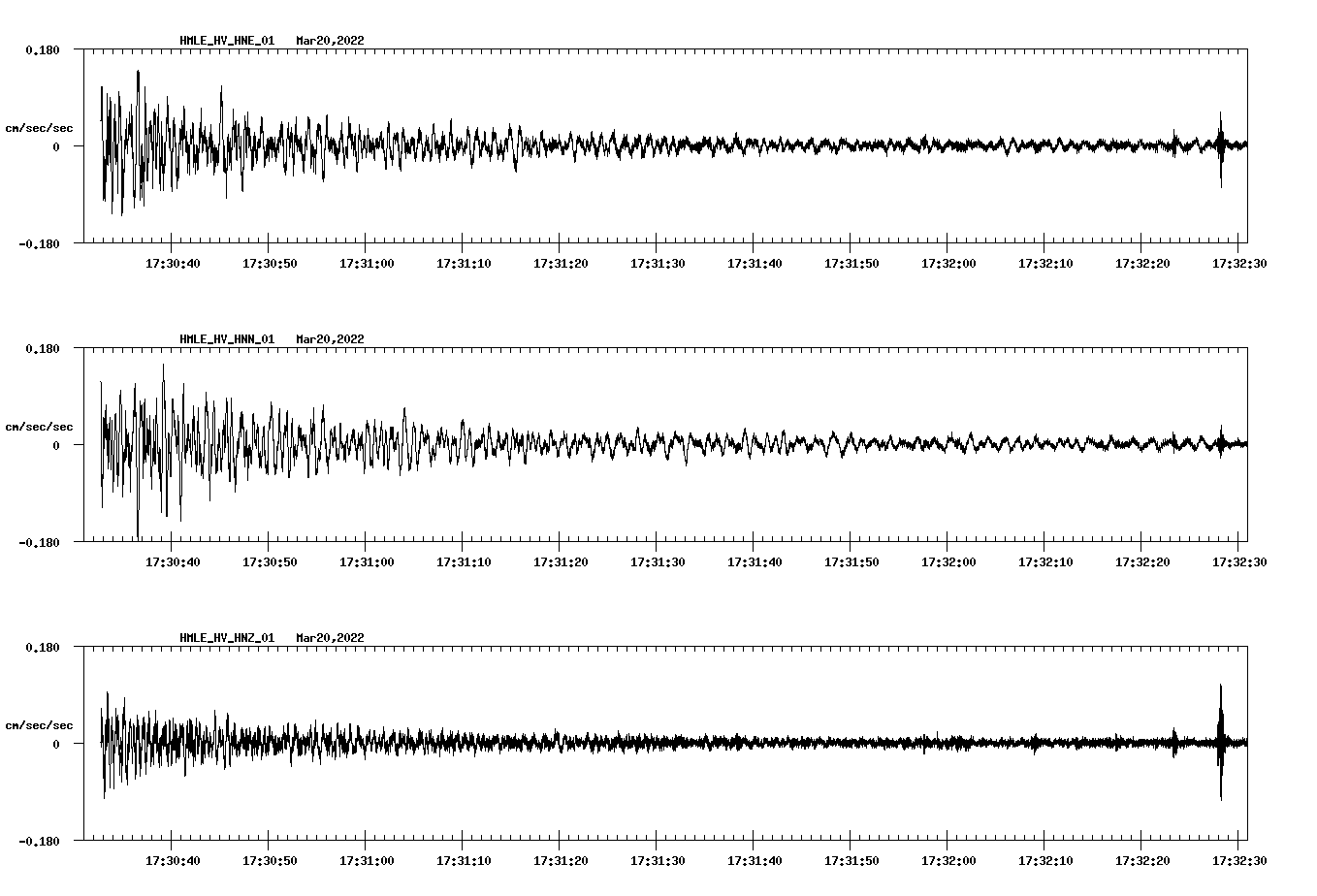Select 17:32:00 tick label under HNN plot
Screen dimensions: 1317x896
[x=948, y=561]
